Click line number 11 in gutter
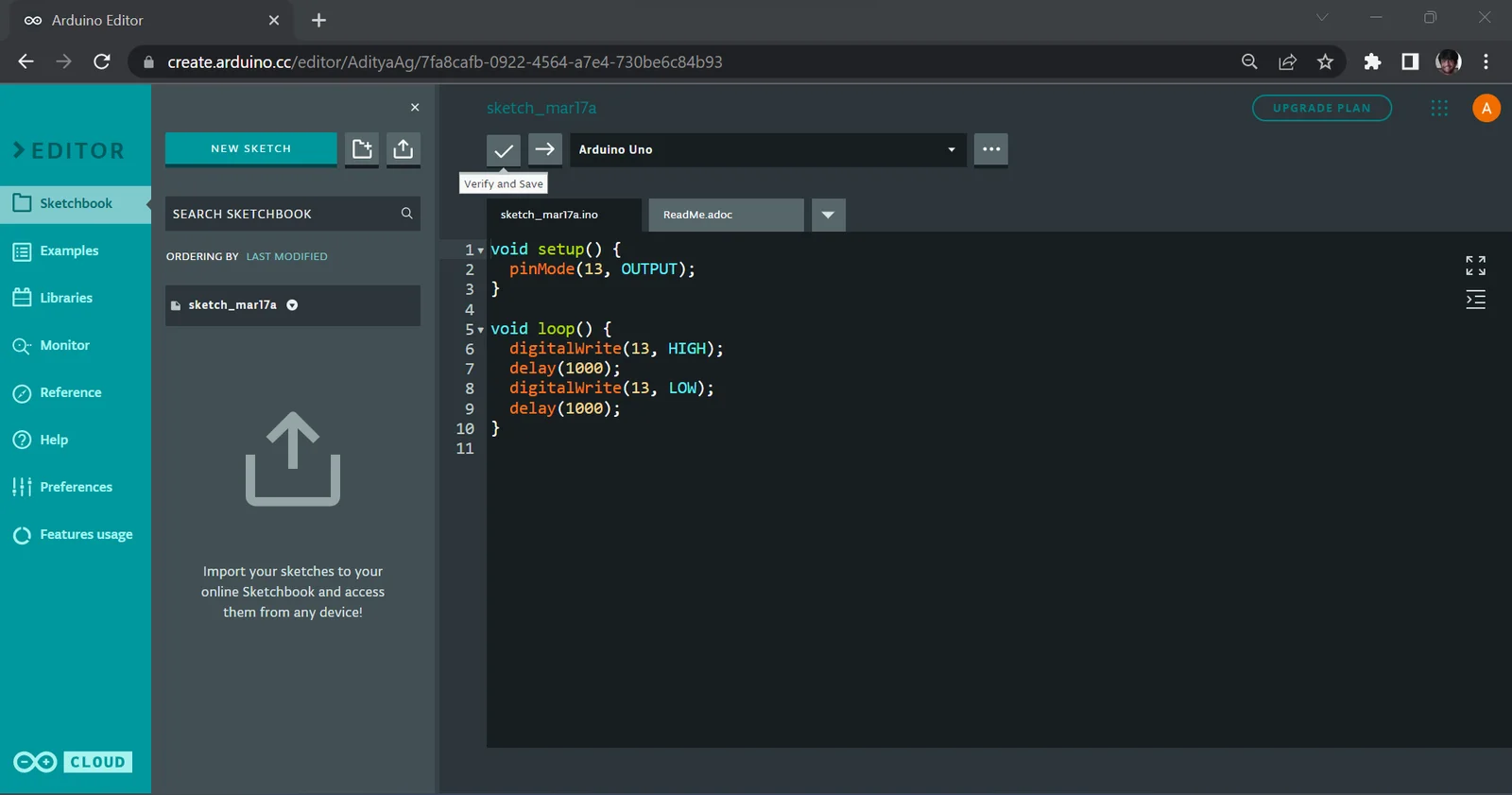This screenshot has width=1512, height=795. [465, 448]
